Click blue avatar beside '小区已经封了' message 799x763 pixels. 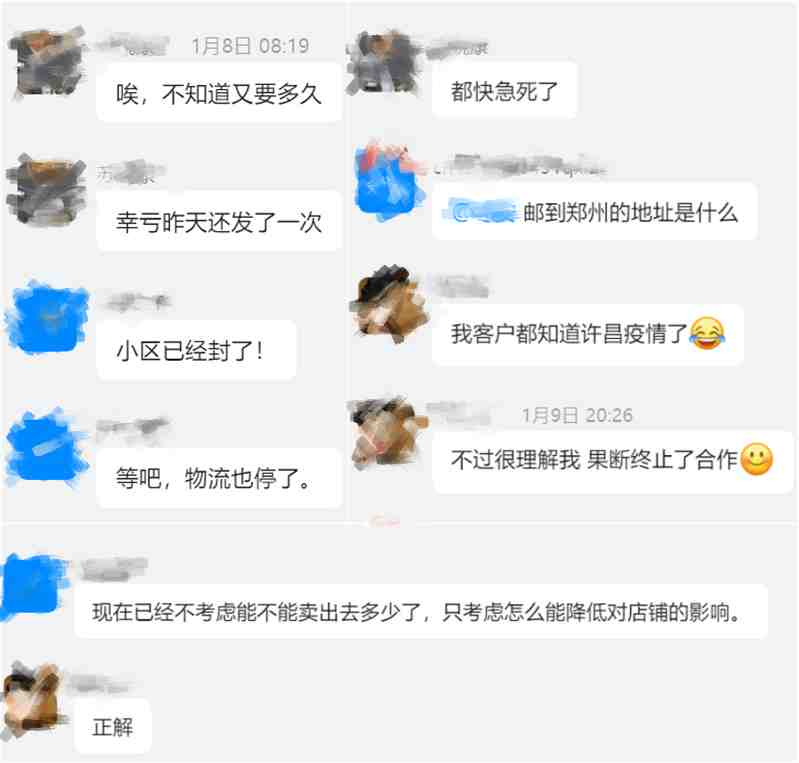point(47,319)
